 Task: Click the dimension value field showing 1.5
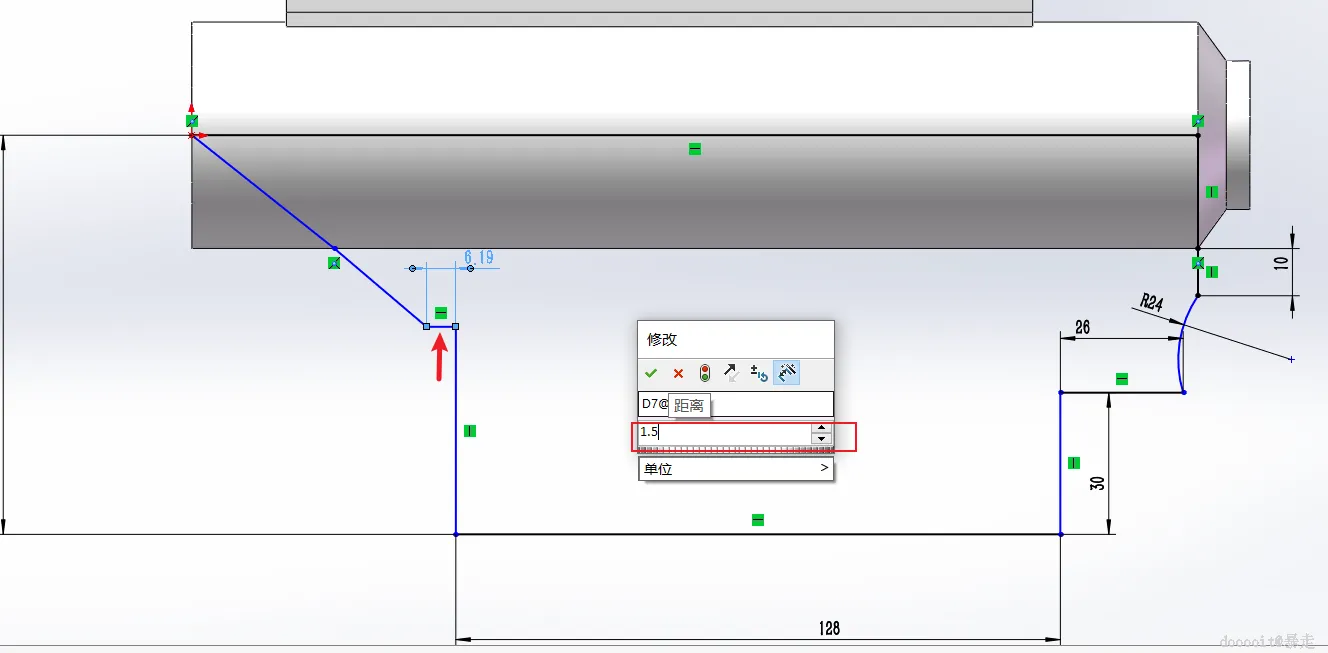725,432
